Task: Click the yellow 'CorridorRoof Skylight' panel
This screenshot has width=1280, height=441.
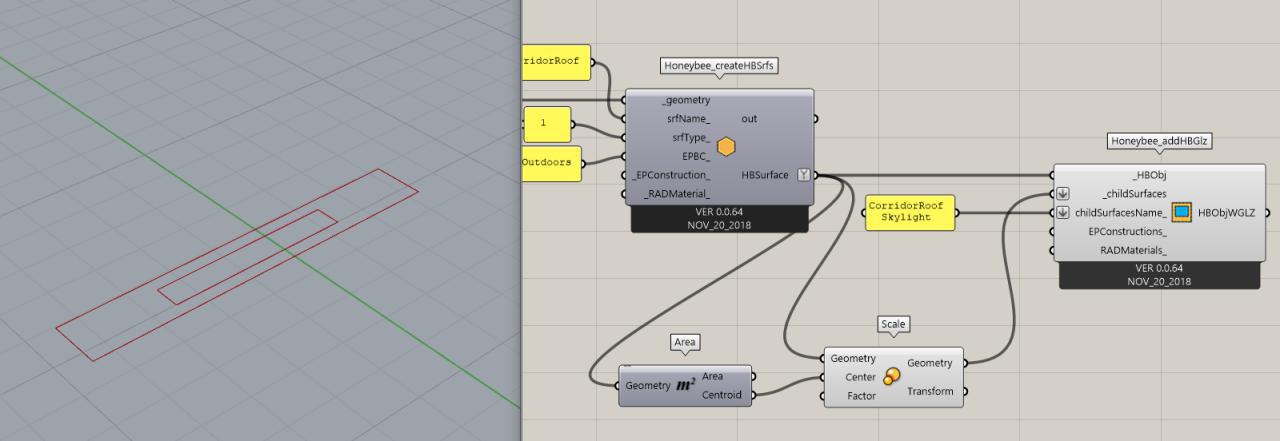Action: [910, 212]
